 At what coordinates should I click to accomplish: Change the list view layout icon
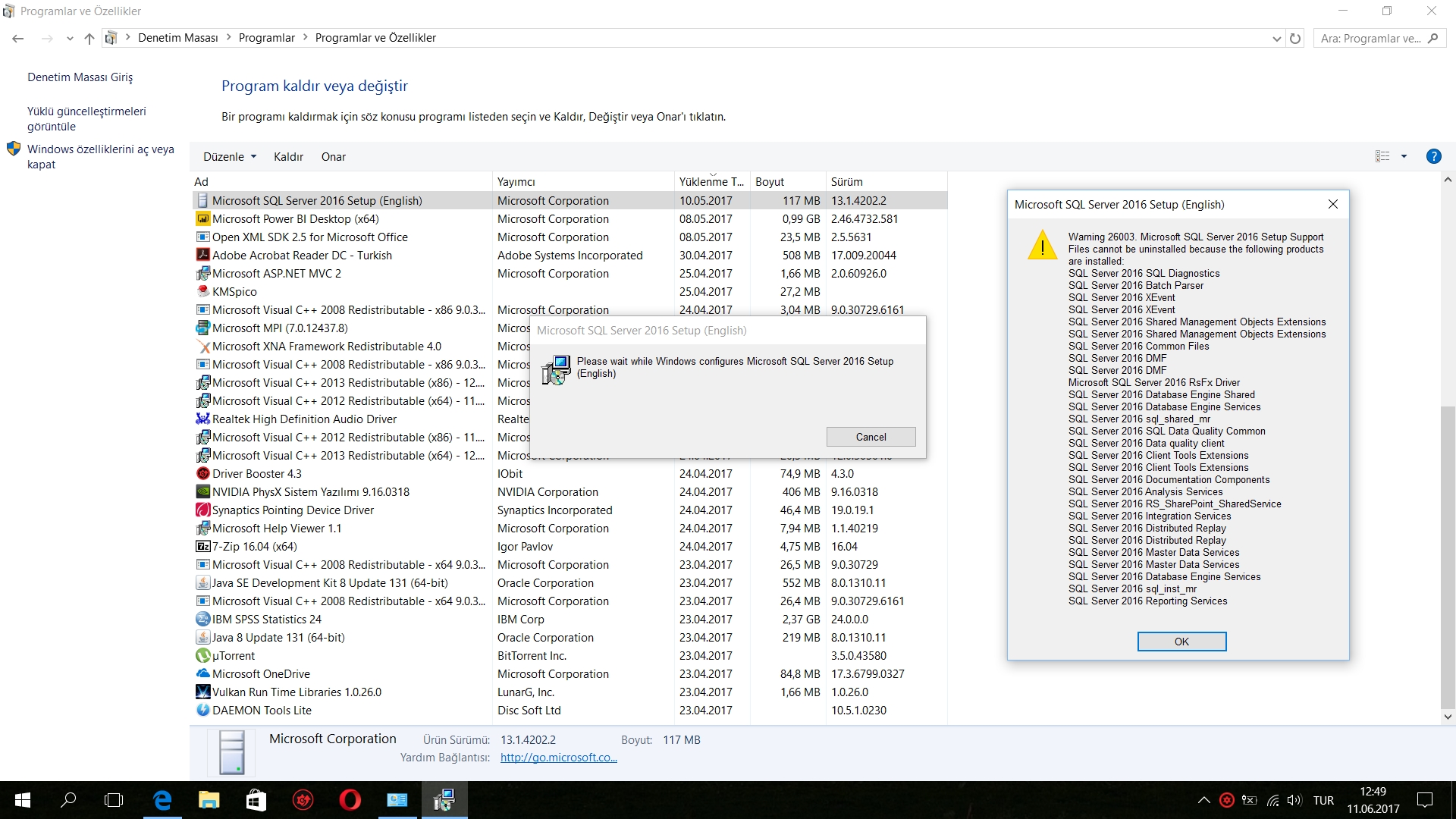pyautogui.click(x=1382, y=156)
